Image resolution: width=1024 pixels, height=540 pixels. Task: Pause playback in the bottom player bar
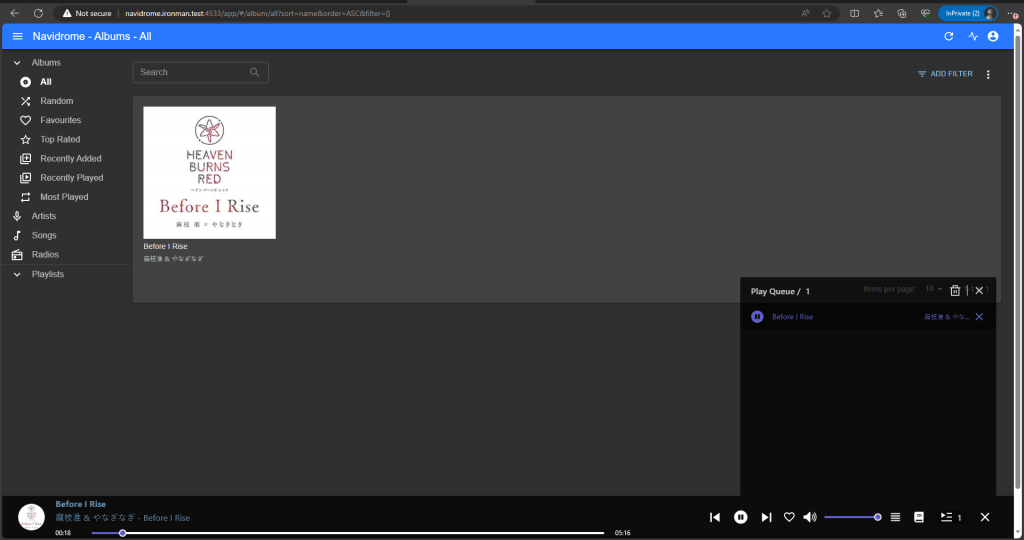click(741, 517)
